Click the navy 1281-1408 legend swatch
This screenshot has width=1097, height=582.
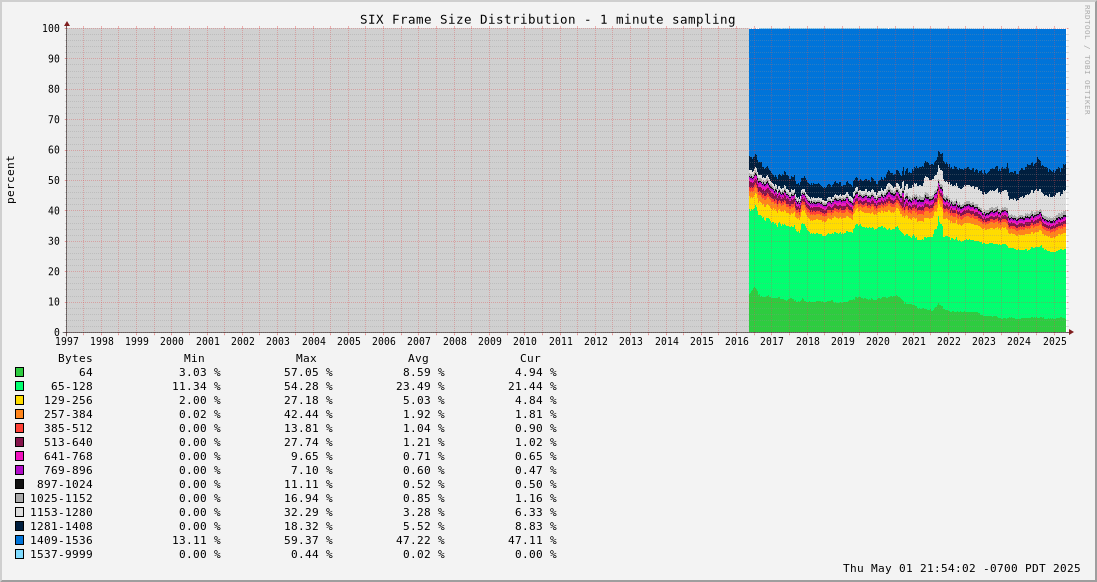(20, 526)
